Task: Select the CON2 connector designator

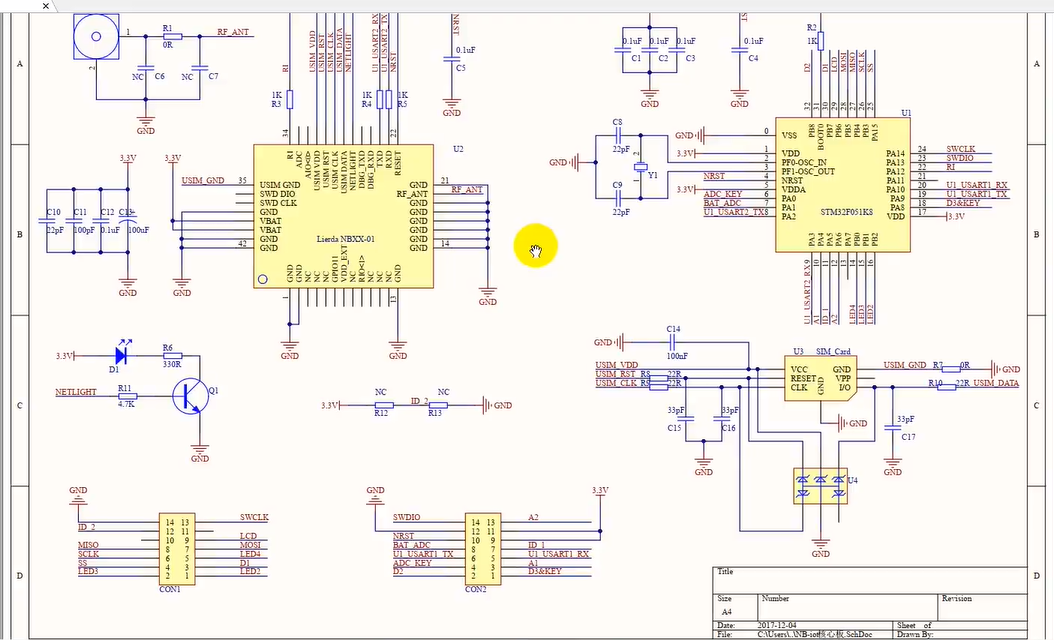Action: tap(476, 590)
